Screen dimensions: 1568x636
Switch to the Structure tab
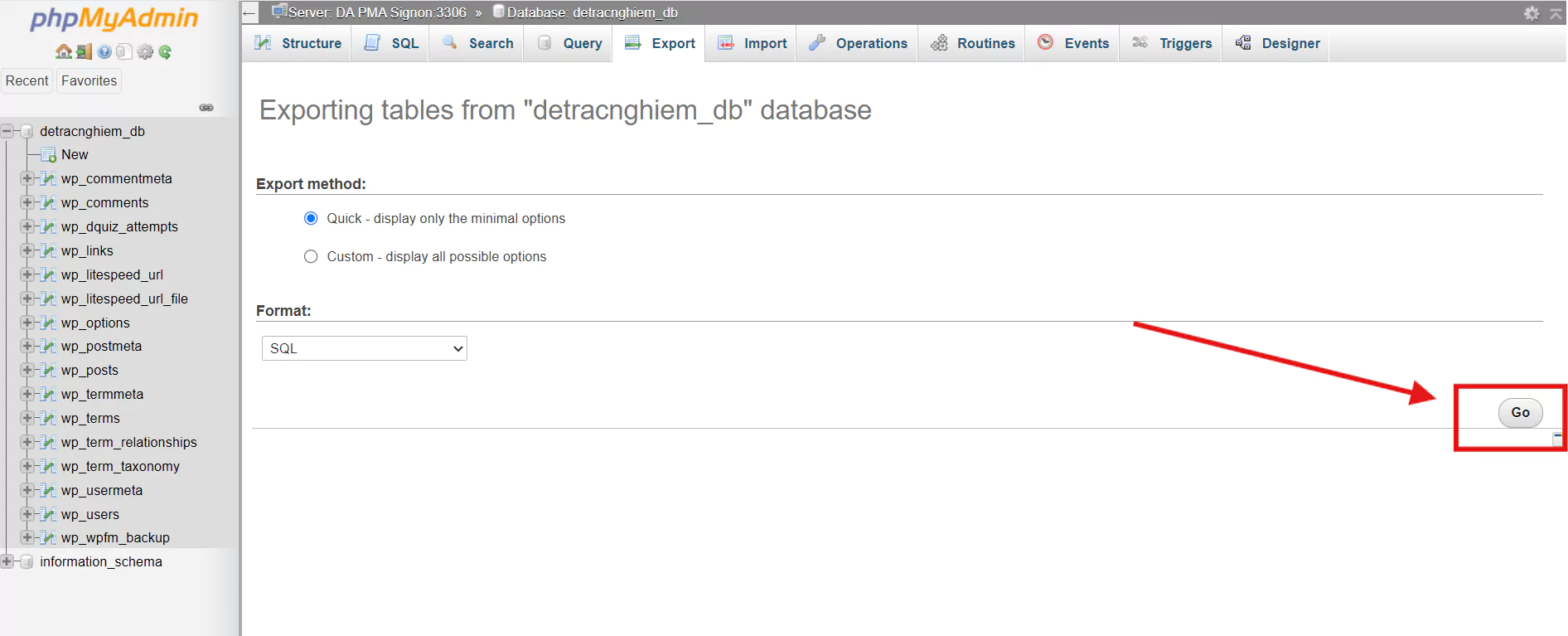pyautogui.click(x=298, y=43)
